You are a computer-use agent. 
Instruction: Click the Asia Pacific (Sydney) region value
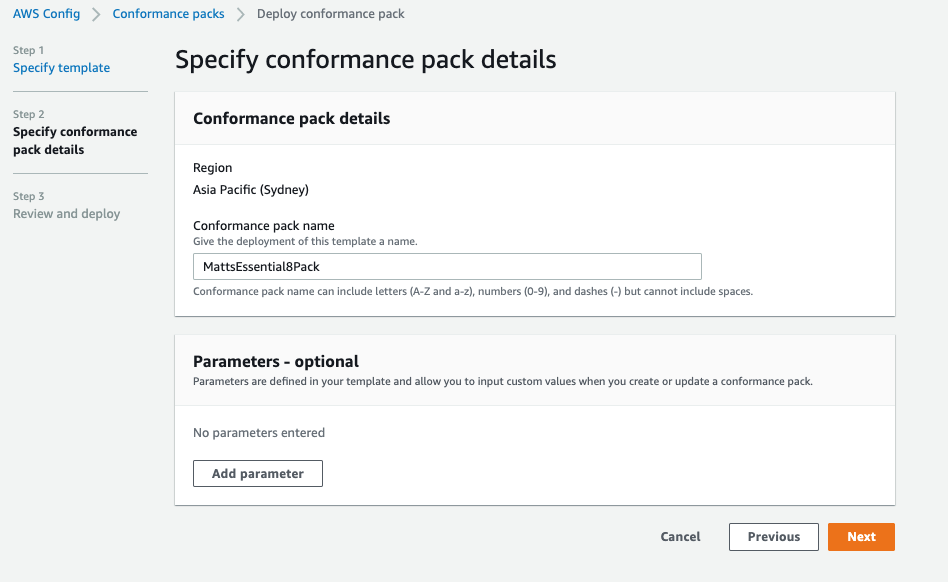(x=250, y=189)
